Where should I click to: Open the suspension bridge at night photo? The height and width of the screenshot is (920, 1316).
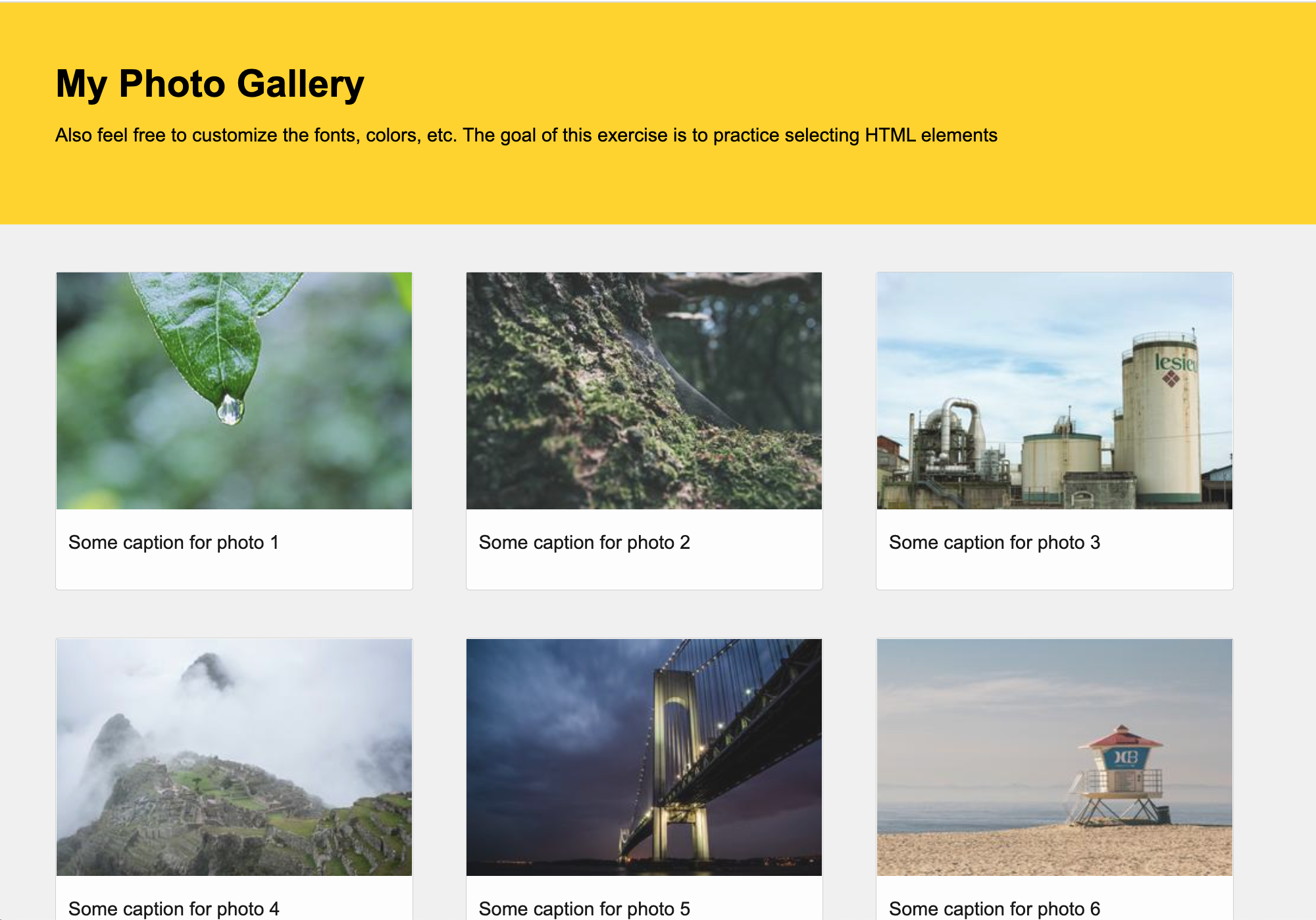pyautogui.click(x=644, y=757)
